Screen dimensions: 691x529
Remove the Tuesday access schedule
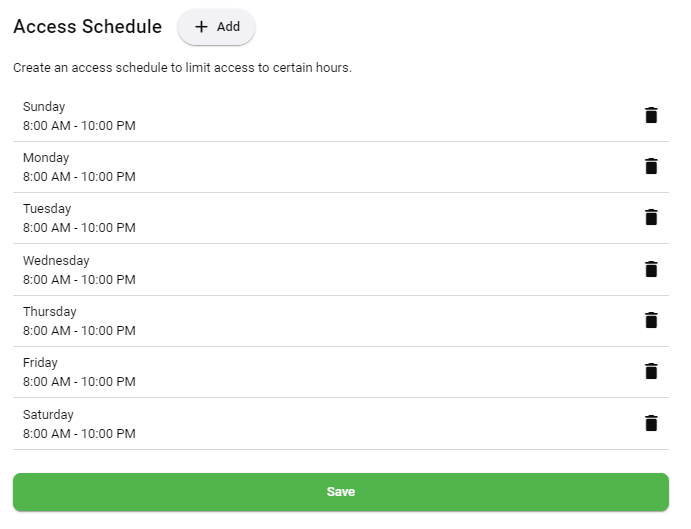pyautogui.click(x=651, y=217)
